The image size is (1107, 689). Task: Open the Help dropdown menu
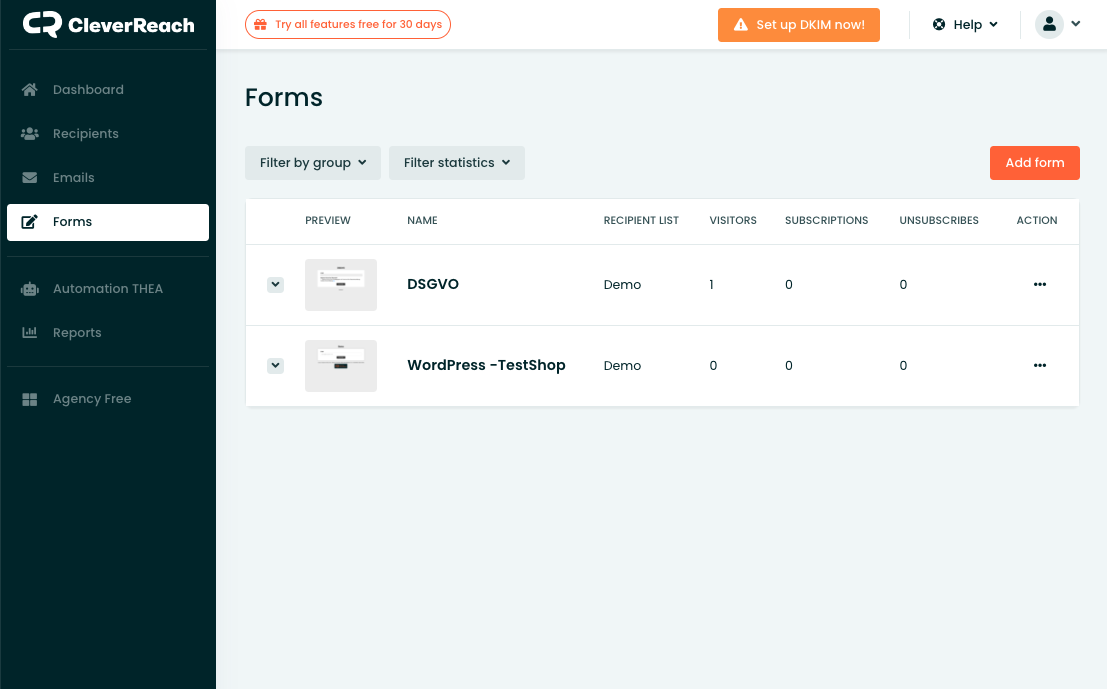[x=965, y=25]
